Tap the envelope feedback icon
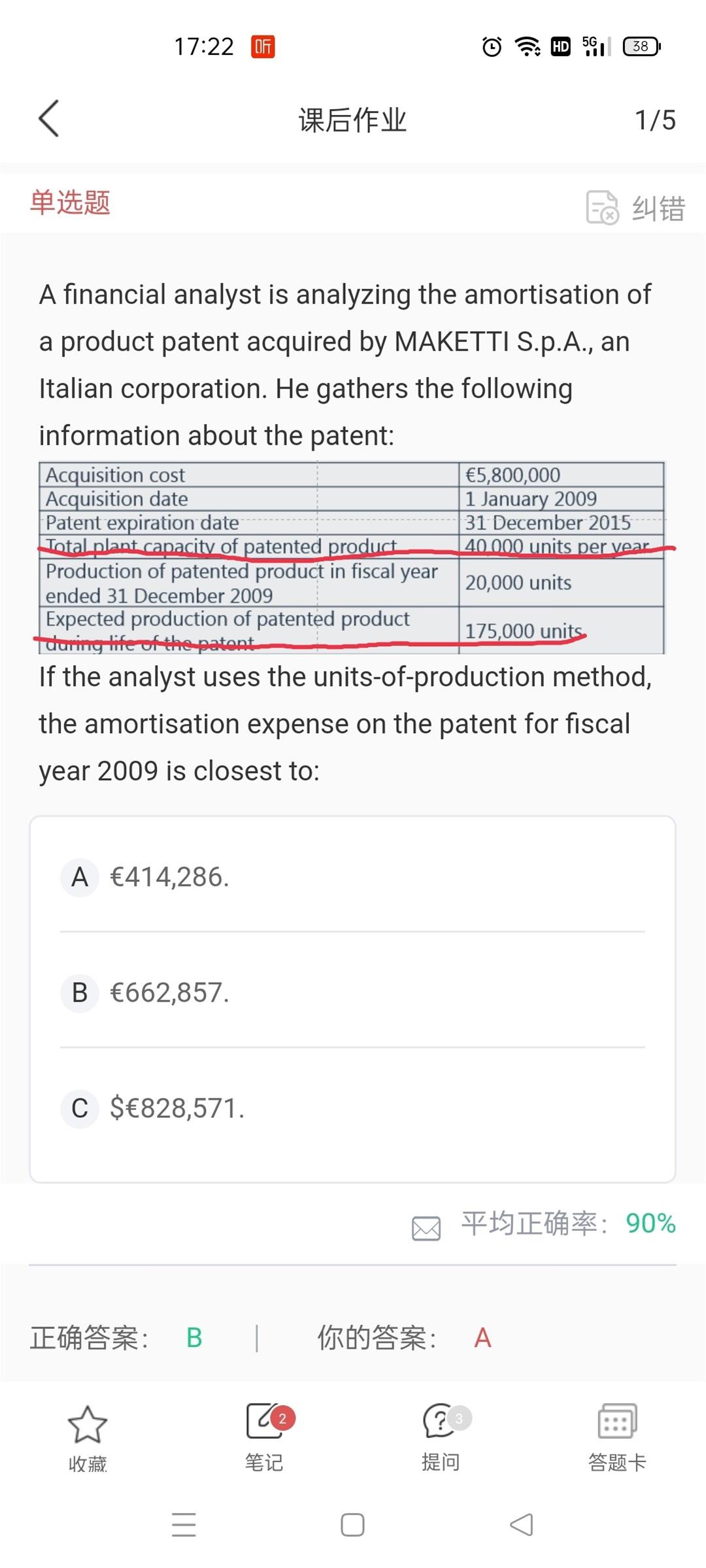Viewport: 706px width, 1568px height. tap(426, 1228)
